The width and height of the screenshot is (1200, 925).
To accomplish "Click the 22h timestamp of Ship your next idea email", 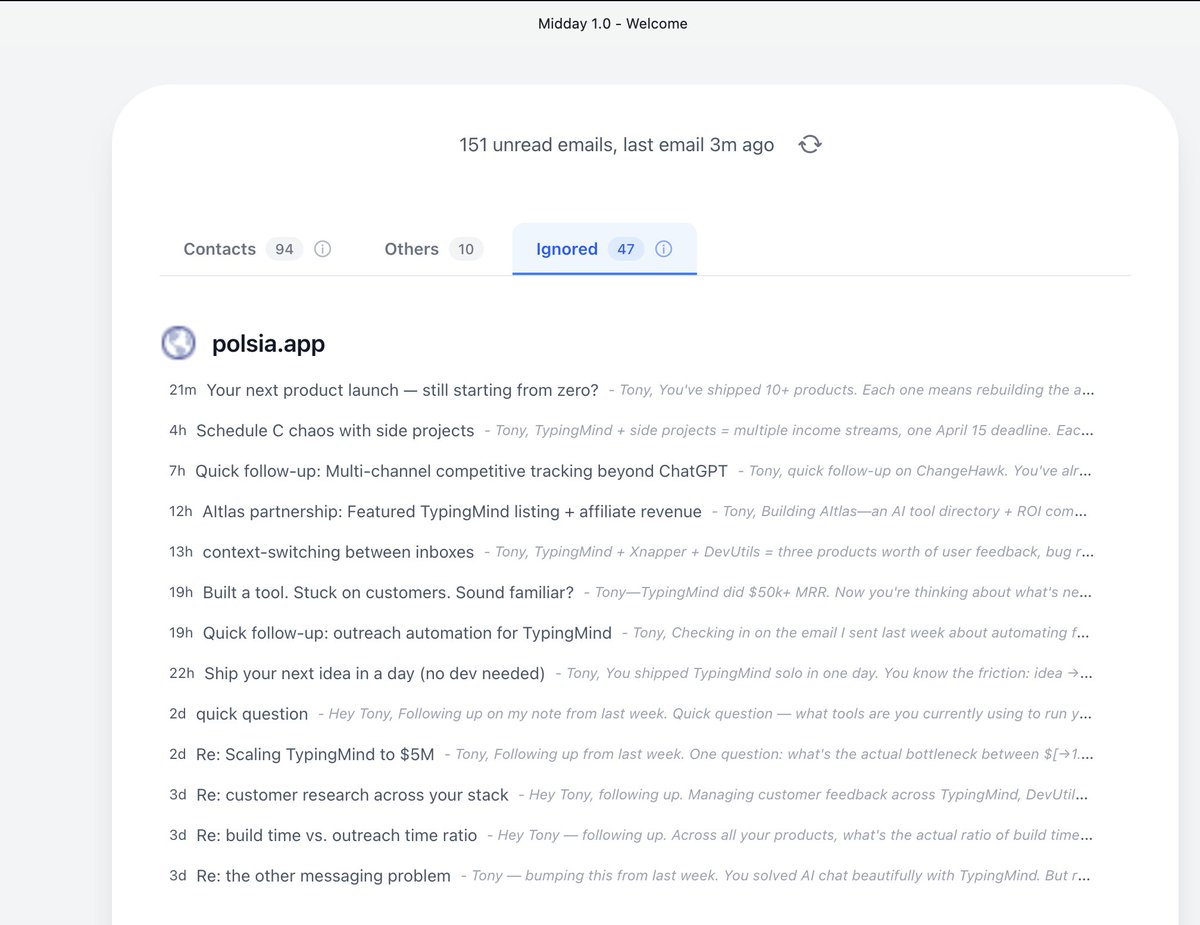I will tap(182, 674).
